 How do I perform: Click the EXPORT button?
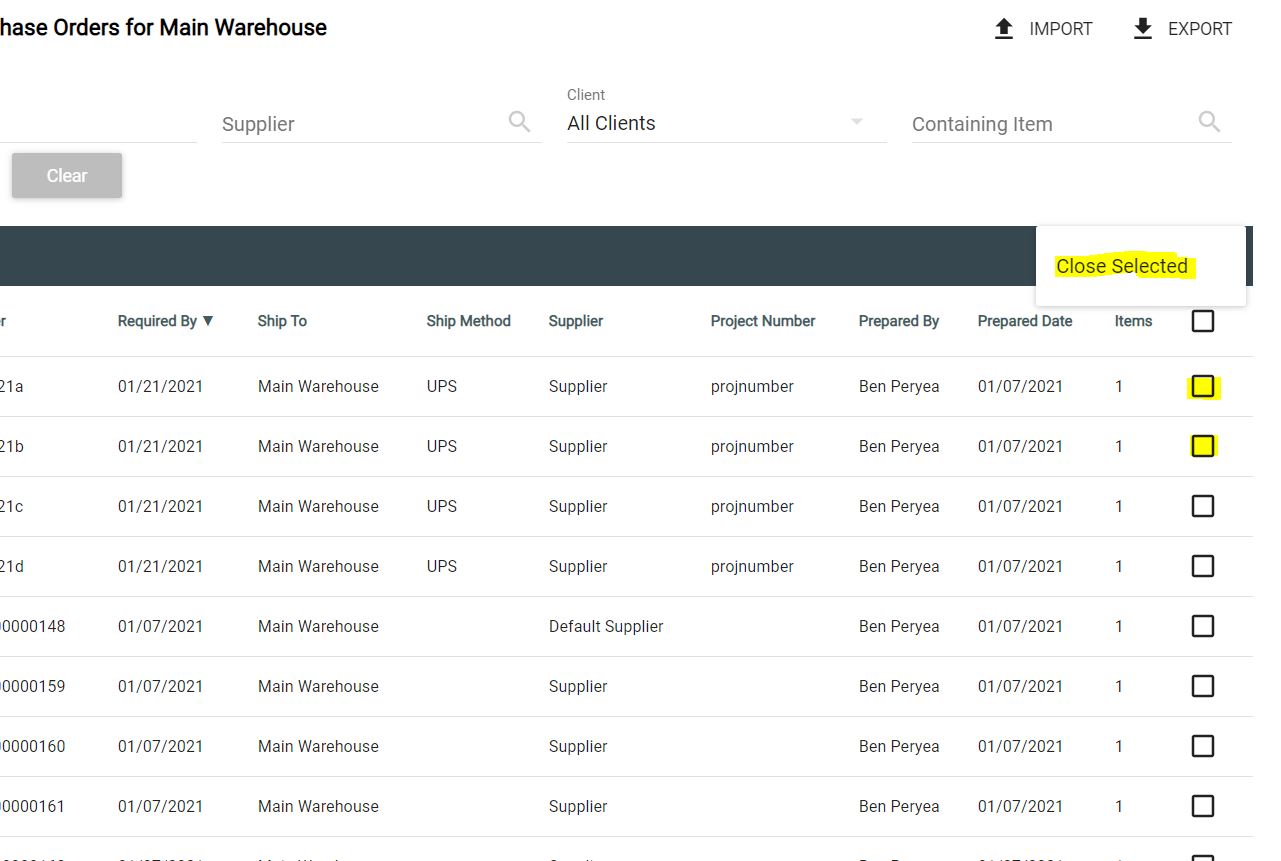coord(1182,28)
